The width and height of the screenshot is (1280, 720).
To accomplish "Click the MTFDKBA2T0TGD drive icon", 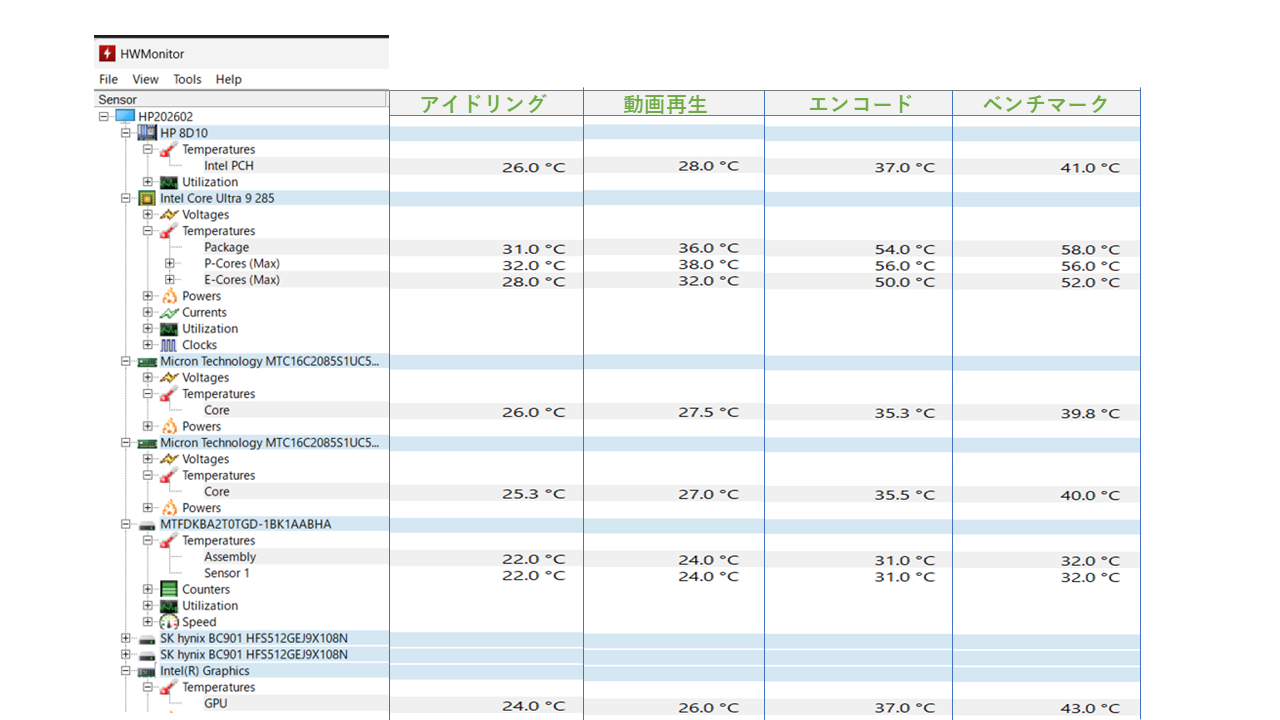I will pyautogui.click(x=147, y=524).
